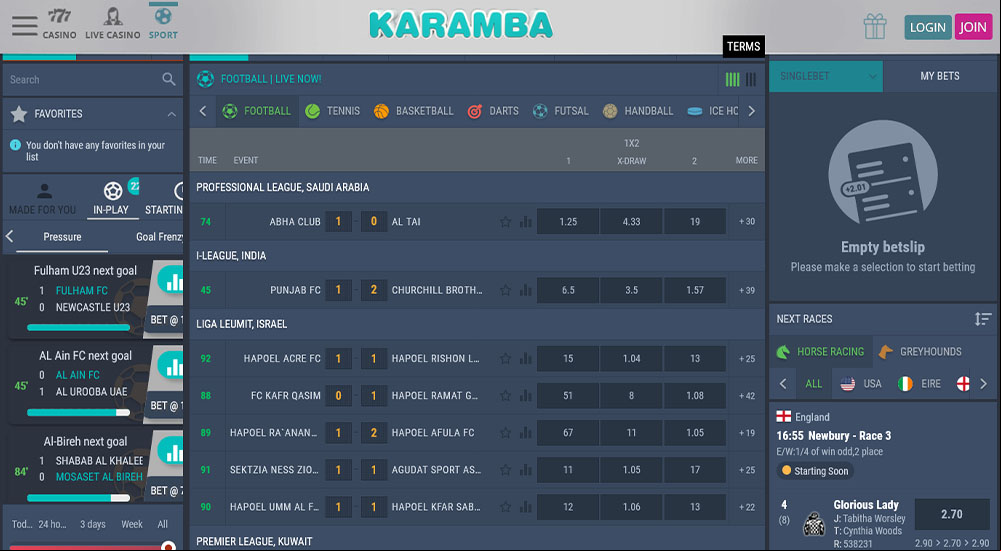Click the Login button
Screen dimensions: 1001x551
point(928,27)
